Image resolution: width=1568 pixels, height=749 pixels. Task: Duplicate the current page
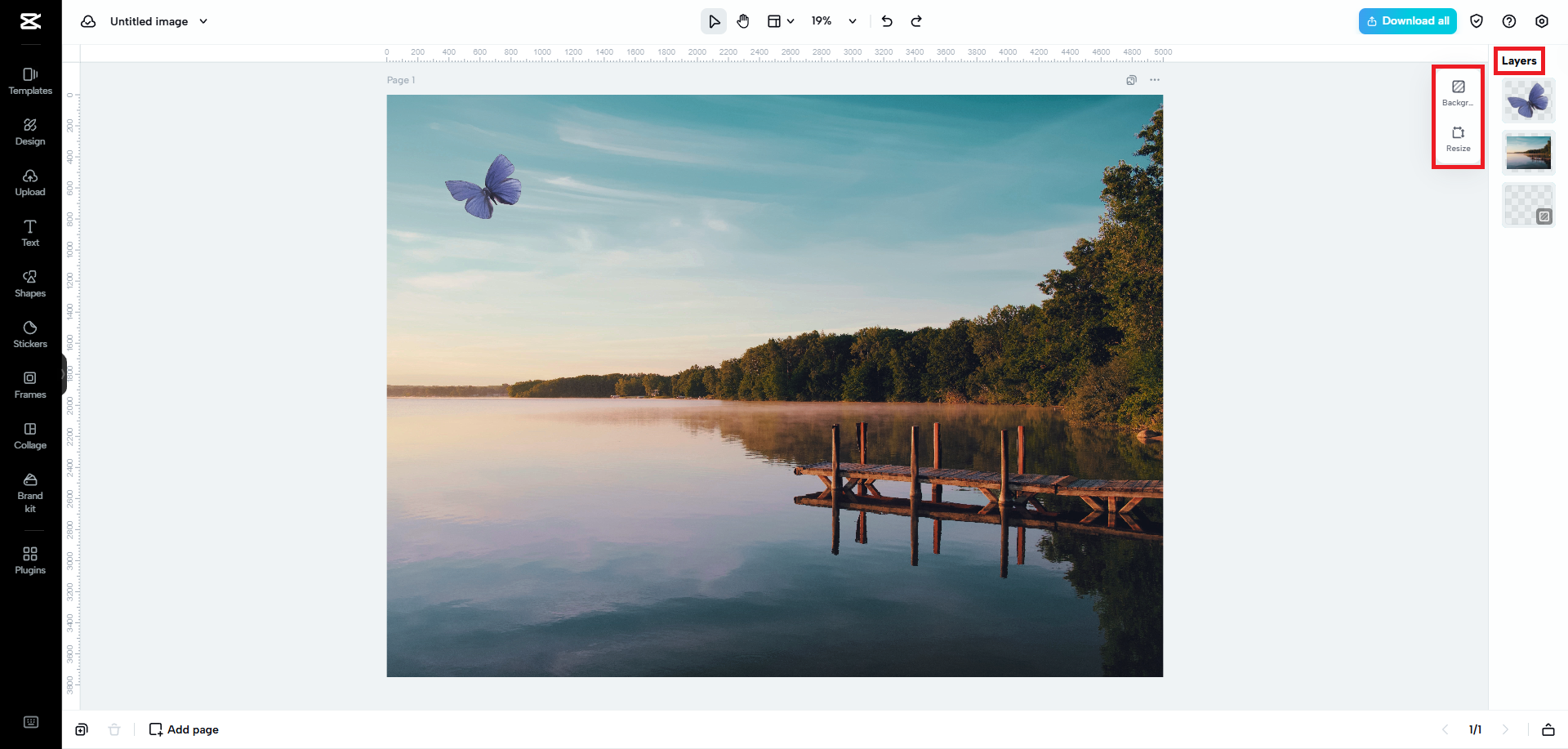(82, 729)
